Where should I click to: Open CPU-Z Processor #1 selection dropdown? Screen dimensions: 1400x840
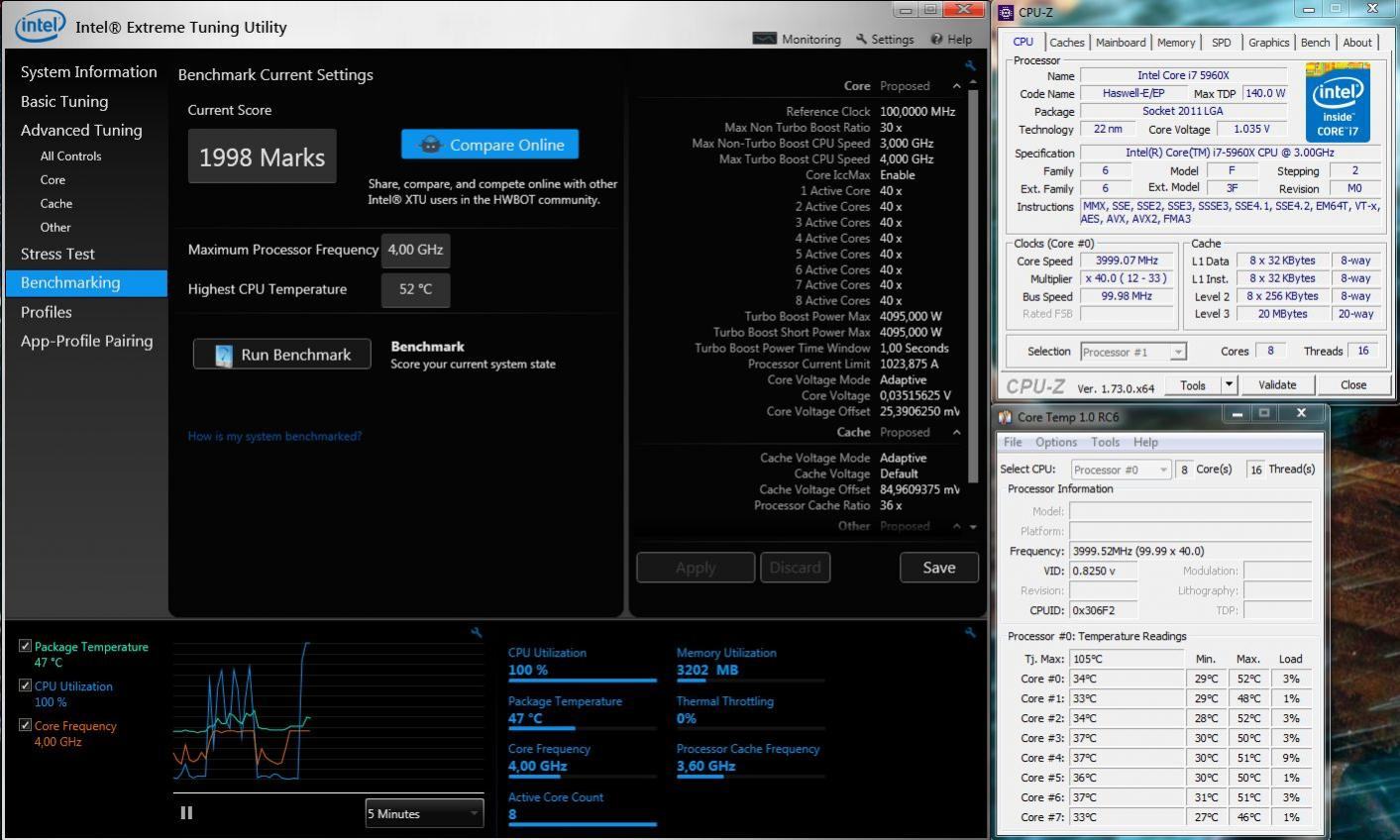coord(1132,352)
